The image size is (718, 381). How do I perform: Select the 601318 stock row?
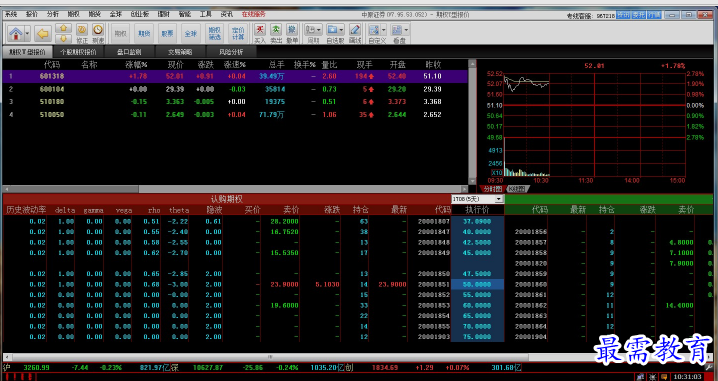tap(235, 76)
